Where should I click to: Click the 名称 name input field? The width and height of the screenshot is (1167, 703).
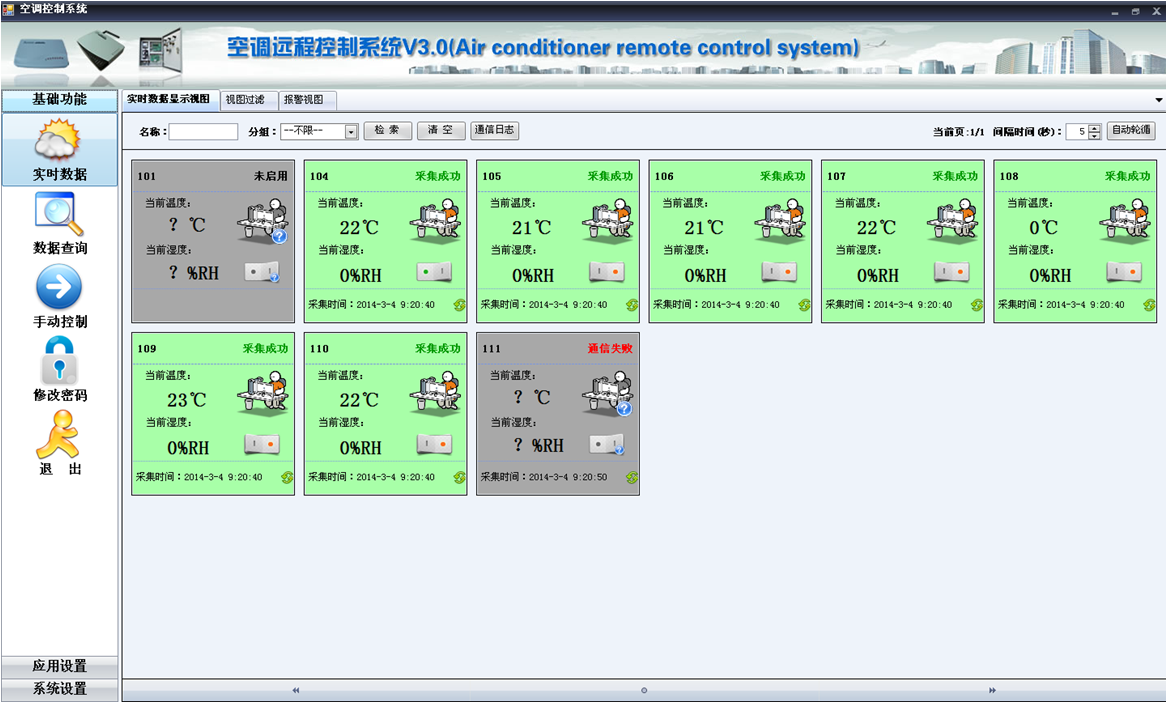click(203, 132)
